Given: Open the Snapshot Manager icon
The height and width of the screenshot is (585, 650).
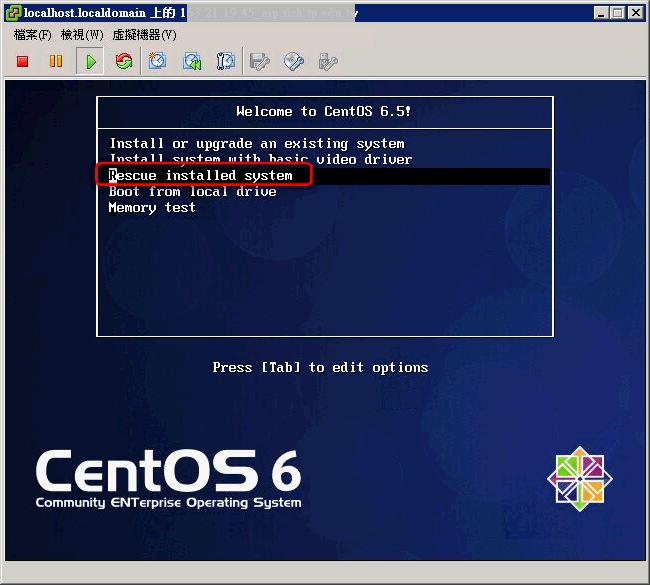Looking at the screenshot, I should [x=226, y=61].
